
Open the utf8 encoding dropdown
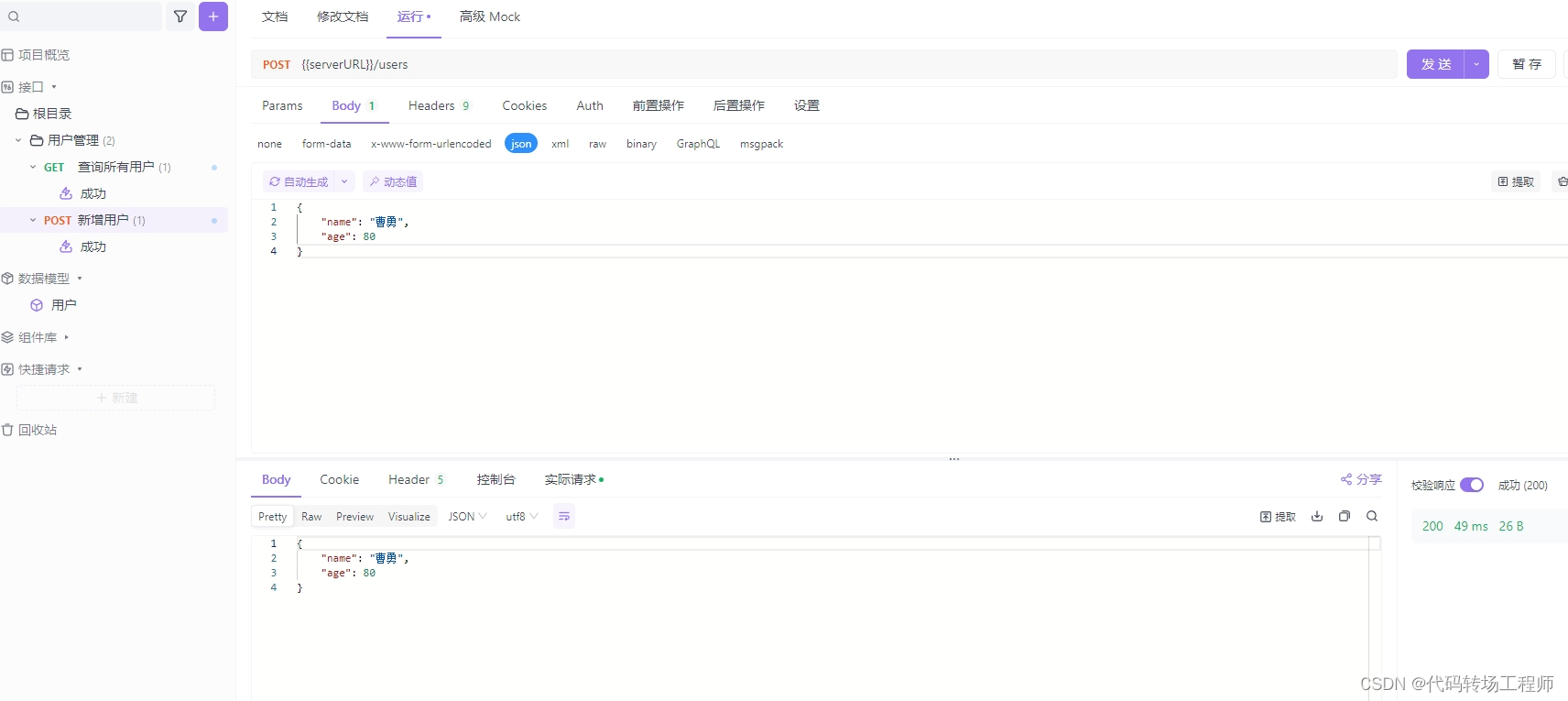click(x=522, y=517)
